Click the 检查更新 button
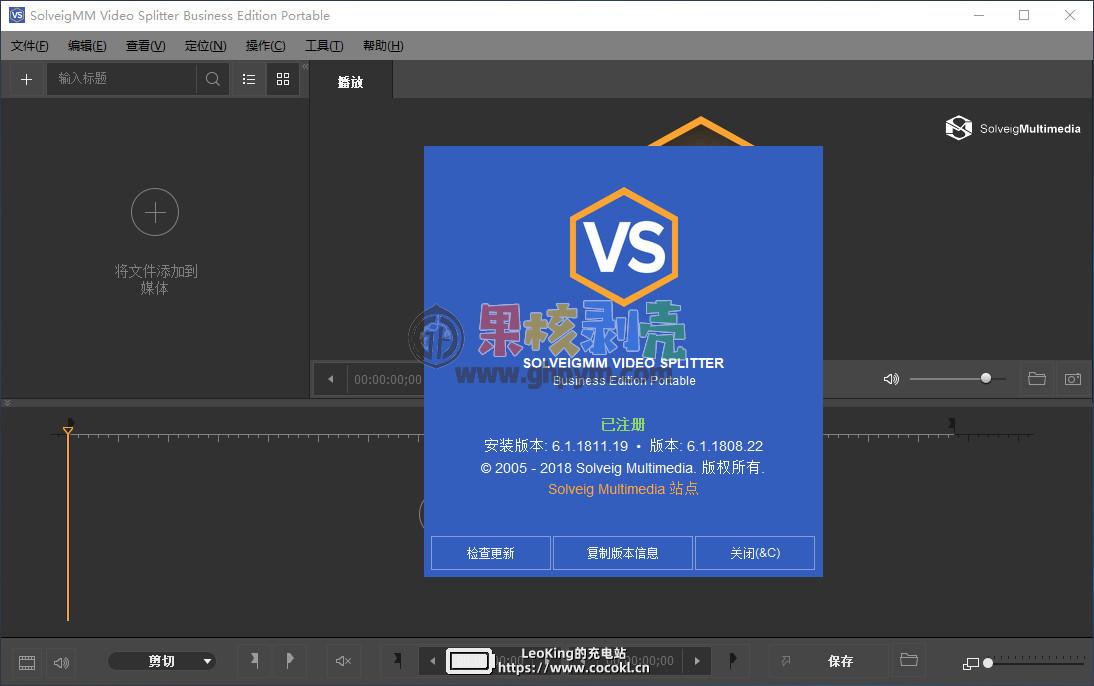Image resolution: width=1094 pixels, height=686 pixels. point(490,553)
